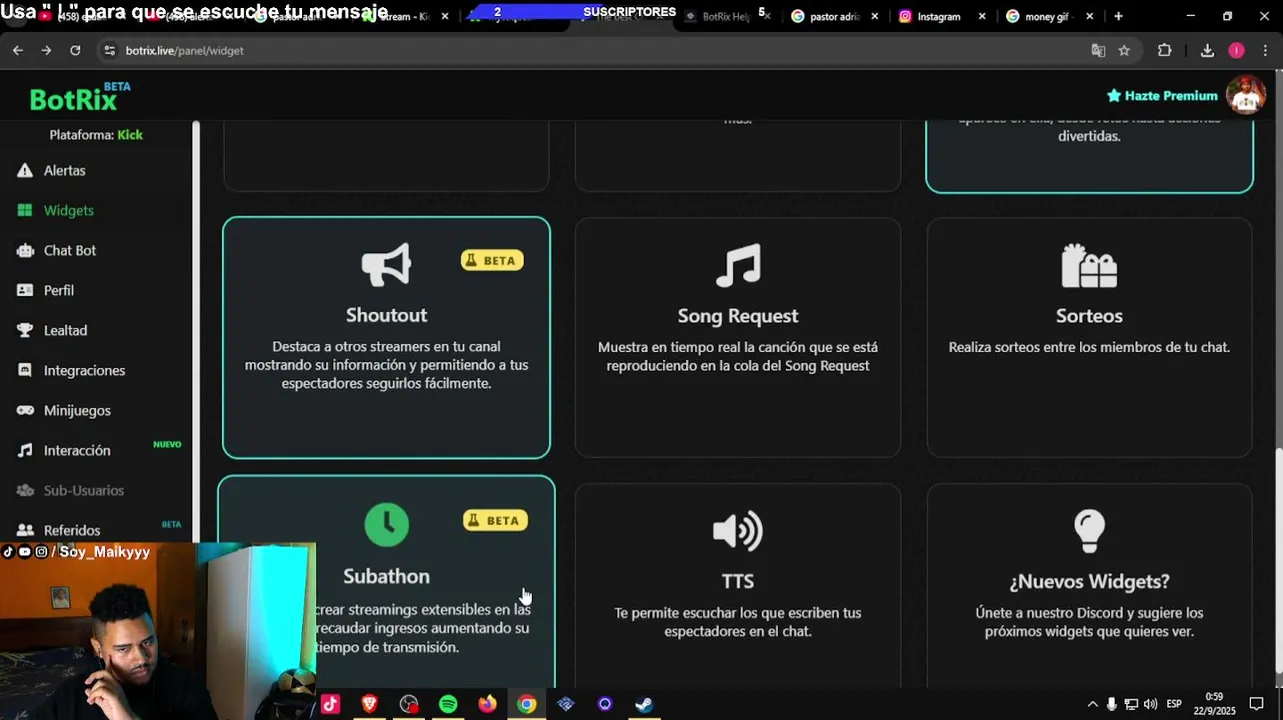Click the lightbulb icon for new widgets
The width and height of the screenshot is (1283, 720).
(x=1089, y=531)
